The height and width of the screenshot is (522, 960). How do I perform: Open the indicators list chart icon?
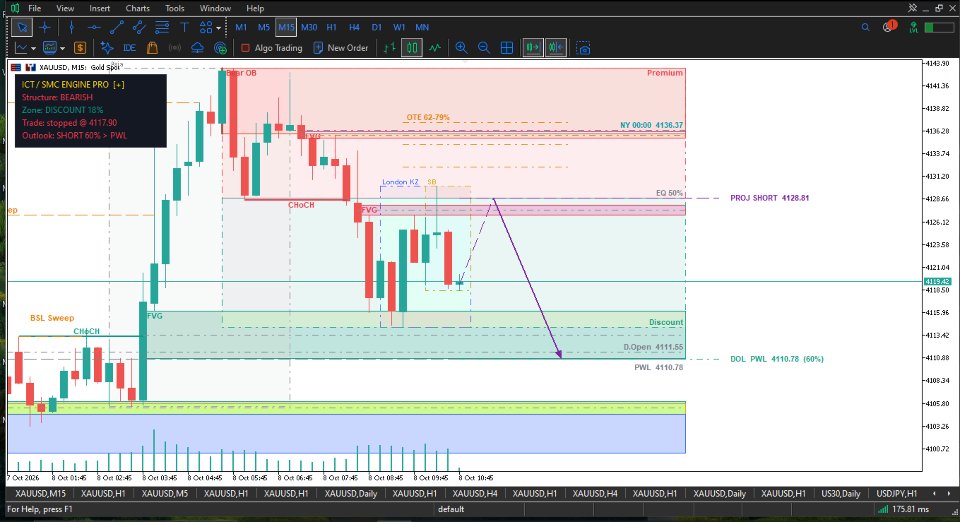tap(21, 48)
